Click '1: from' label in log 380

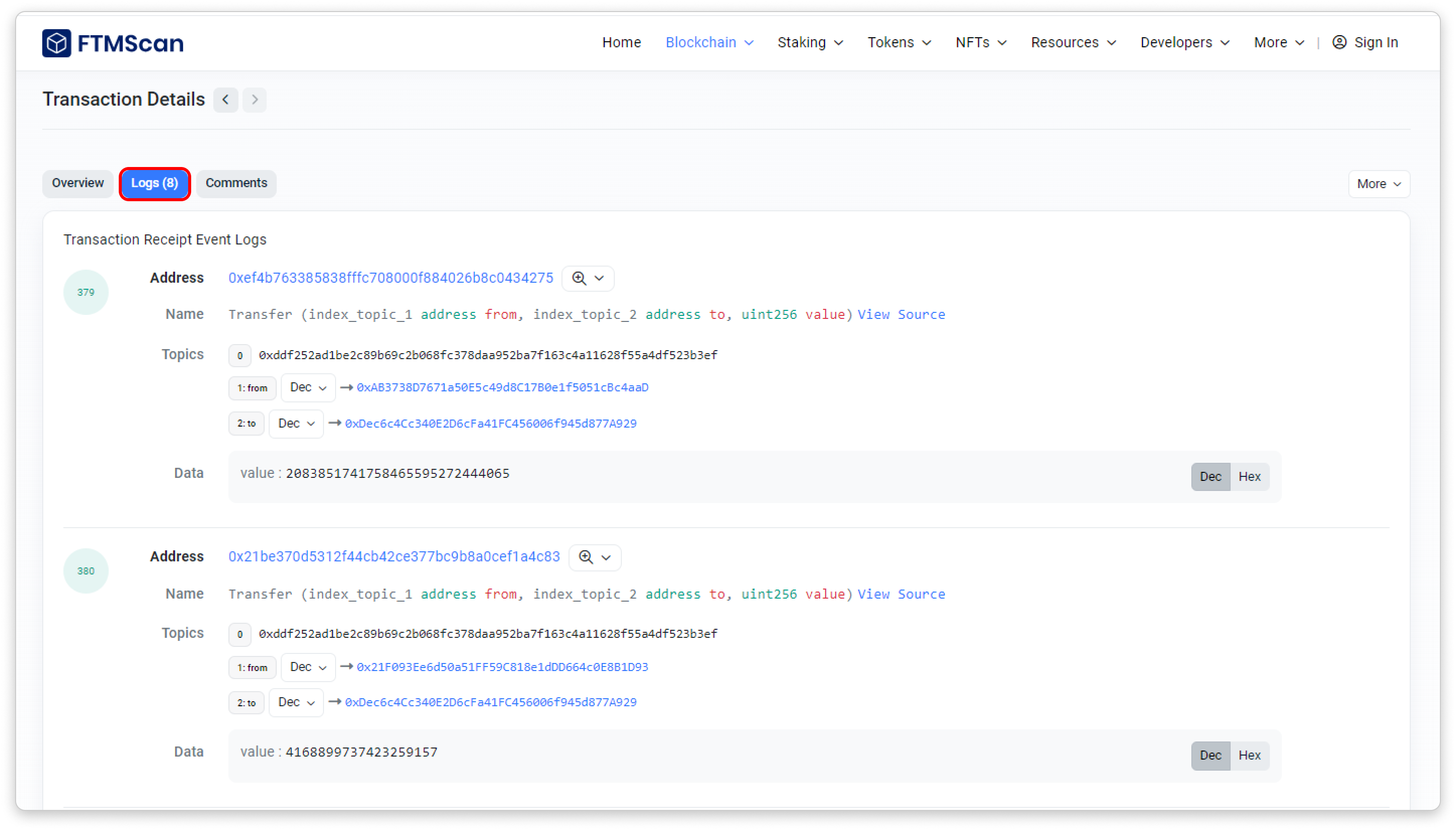(x=252, y=668)
